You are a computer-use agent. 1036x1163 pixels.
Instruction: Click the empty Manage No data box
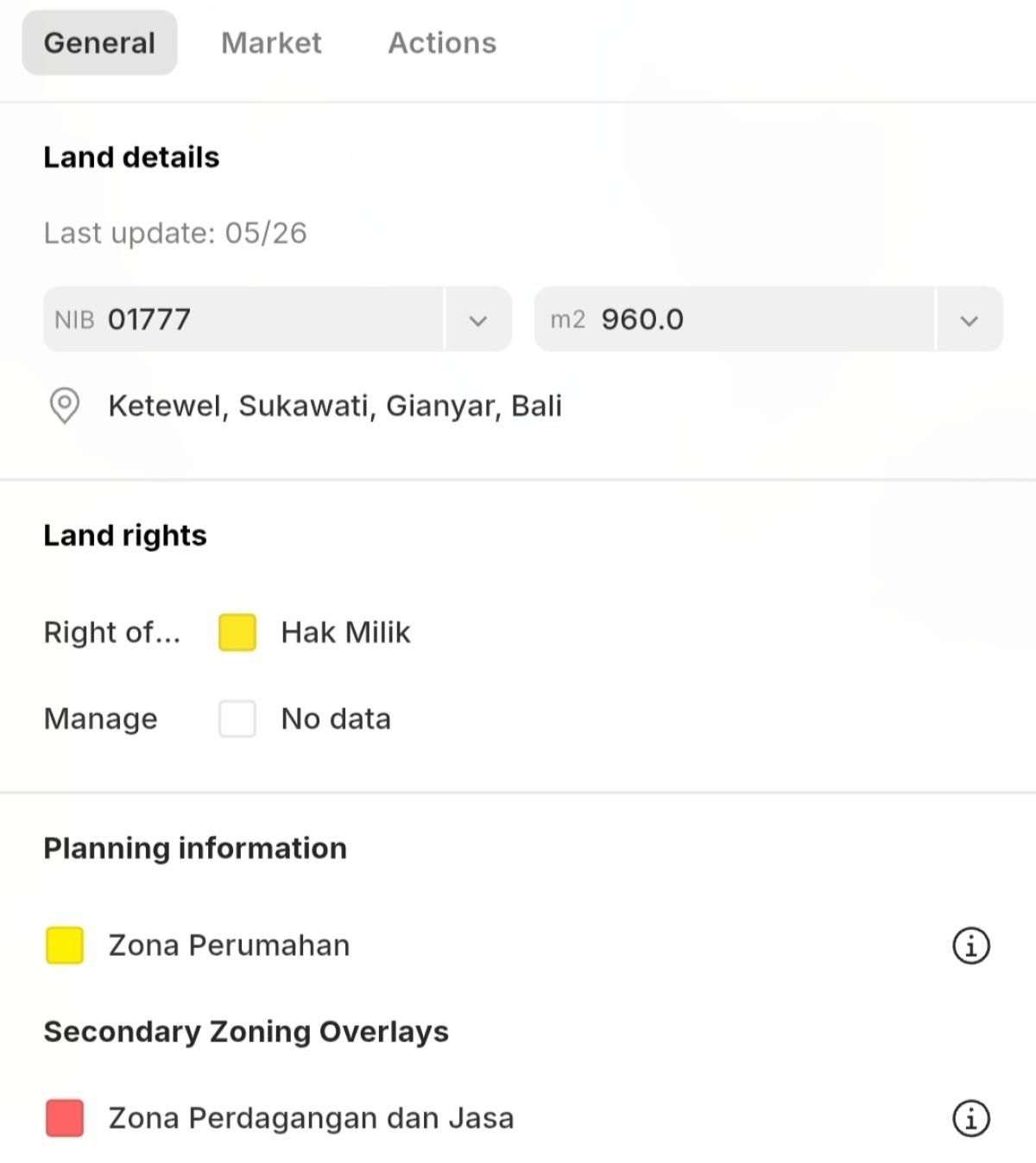click(x=237, y=718)
